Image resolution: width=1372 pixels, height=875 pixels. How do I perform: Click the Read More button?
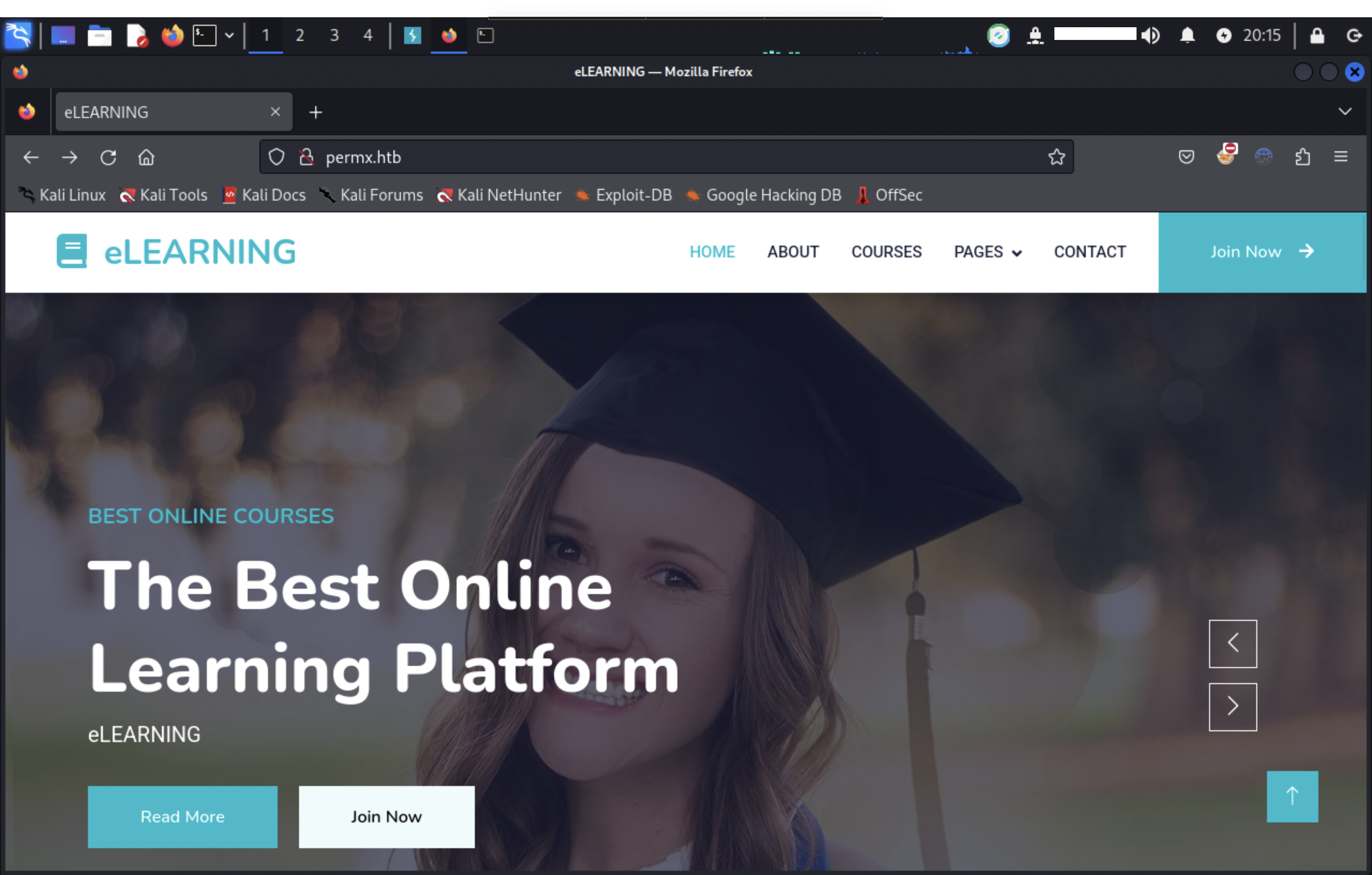click(182, 816)
